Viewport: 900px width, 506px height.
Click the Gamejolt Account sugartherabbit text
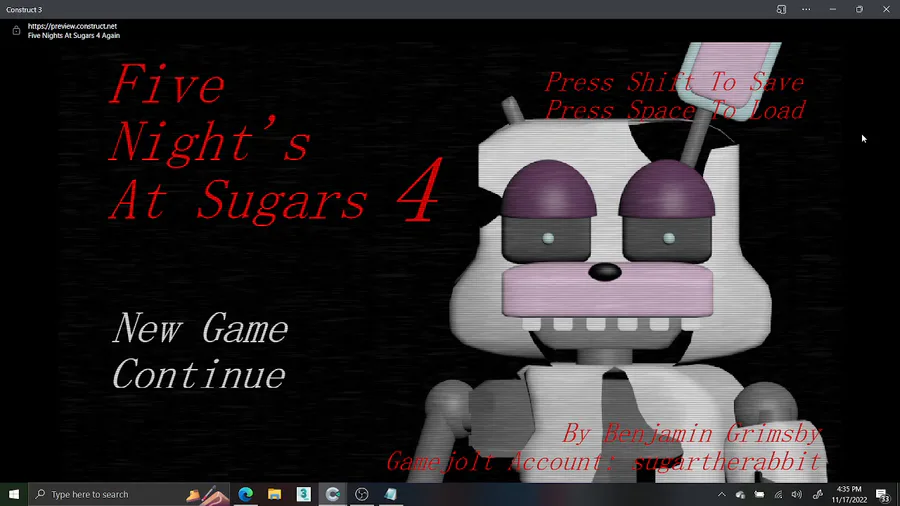pos(603,462)
